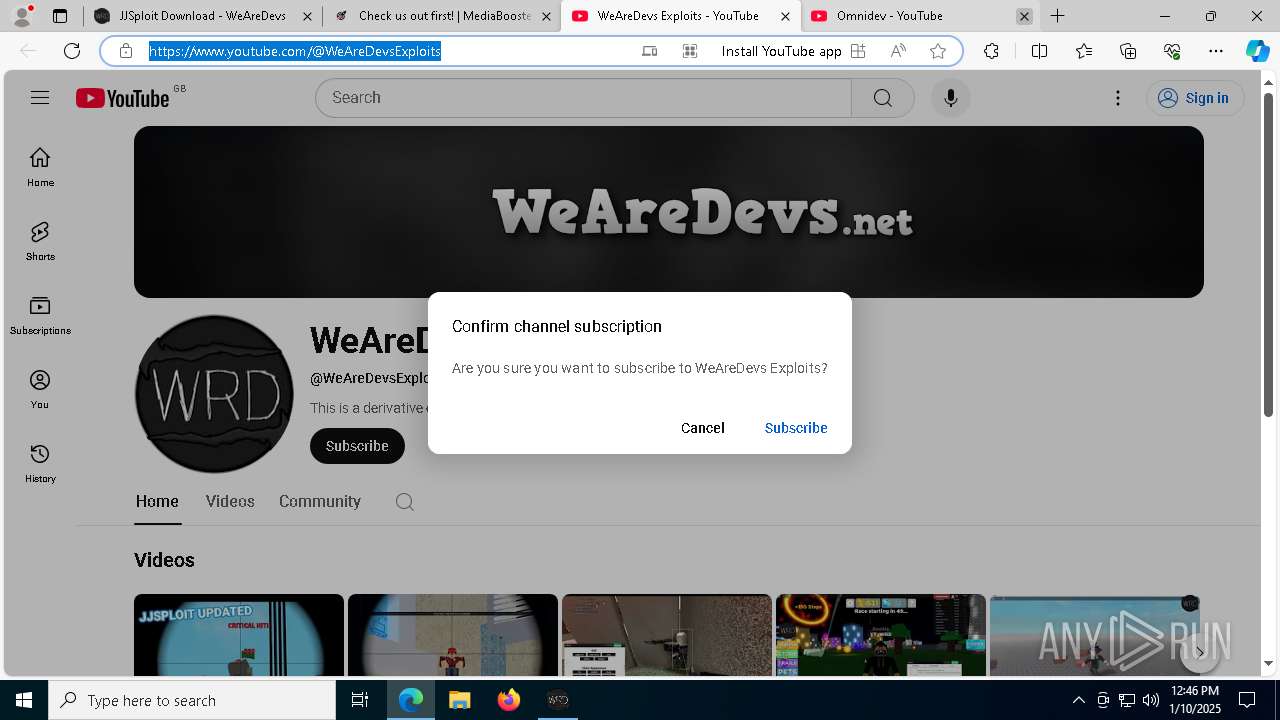Open Edge Collections
The height and width of the screenshot is (720, 1280).
pyautogui.click(x=1128, y=51)
